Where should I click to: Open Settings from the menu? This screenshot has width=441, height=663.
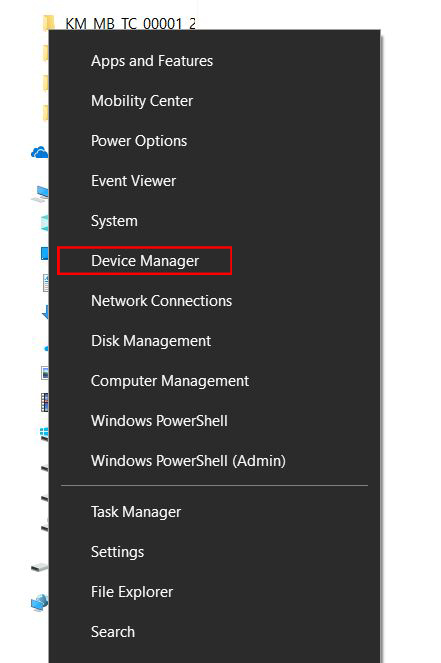[x=118, y=552]
